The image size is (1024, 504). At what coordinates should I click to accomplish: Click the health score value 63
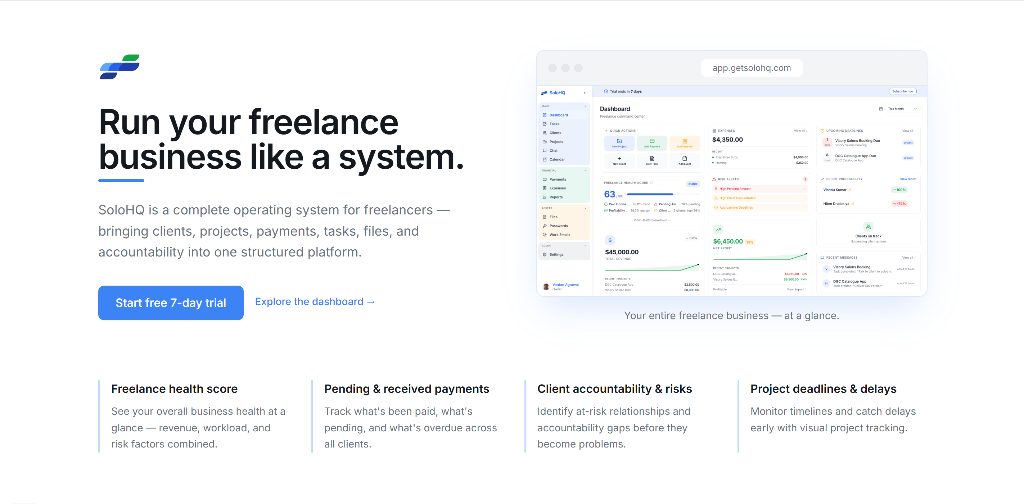click(x=609, y=195)
